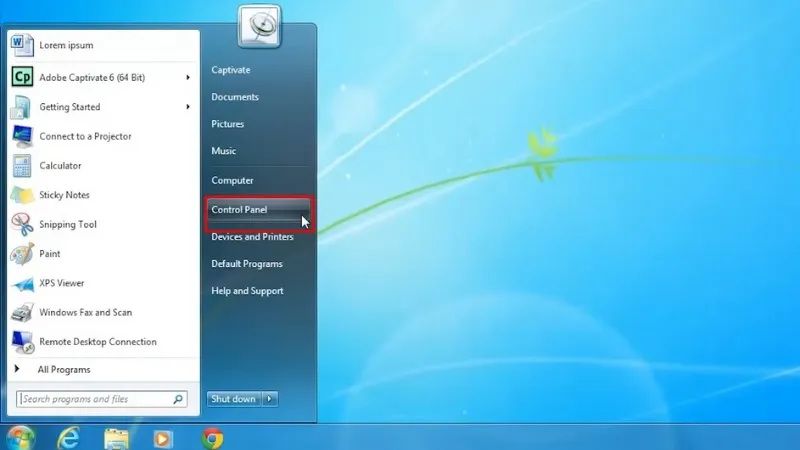Select Adobe Captivate 6 (64 Bit) label
The height and width of the screenshot is (450, 800).
pyautogui.click(x=92, y=78)
